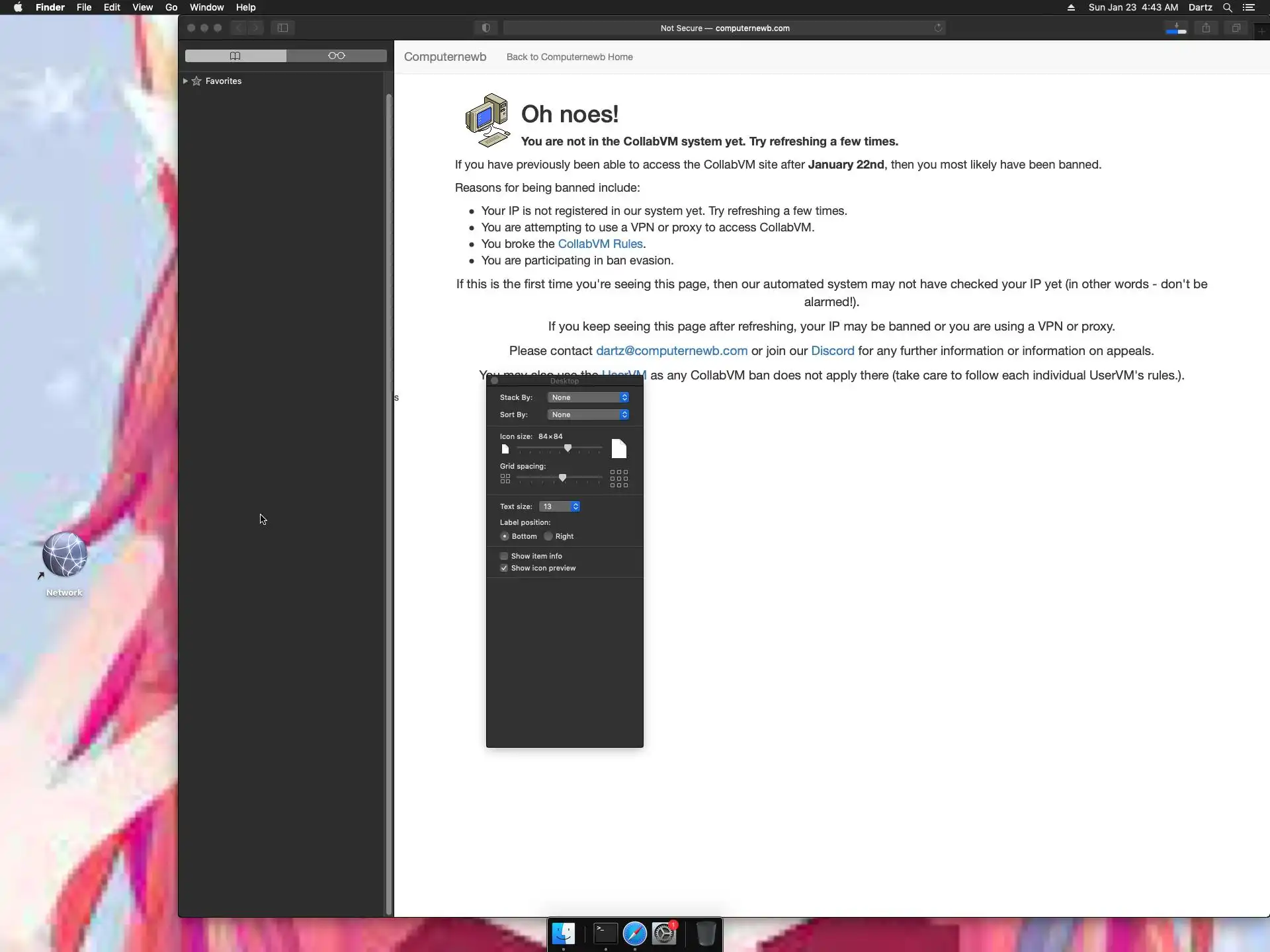Open the Safari bookmarks tab in sidebar

pos(235,56)
